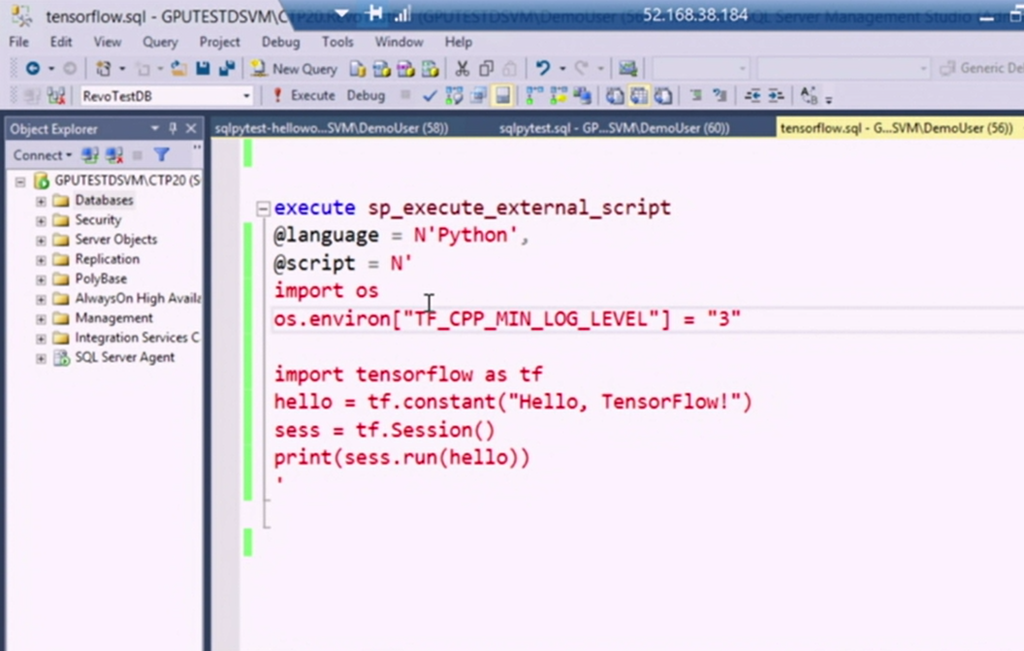Open the Query menu
The image size is (1024, 651).
(x=160, y=42)
